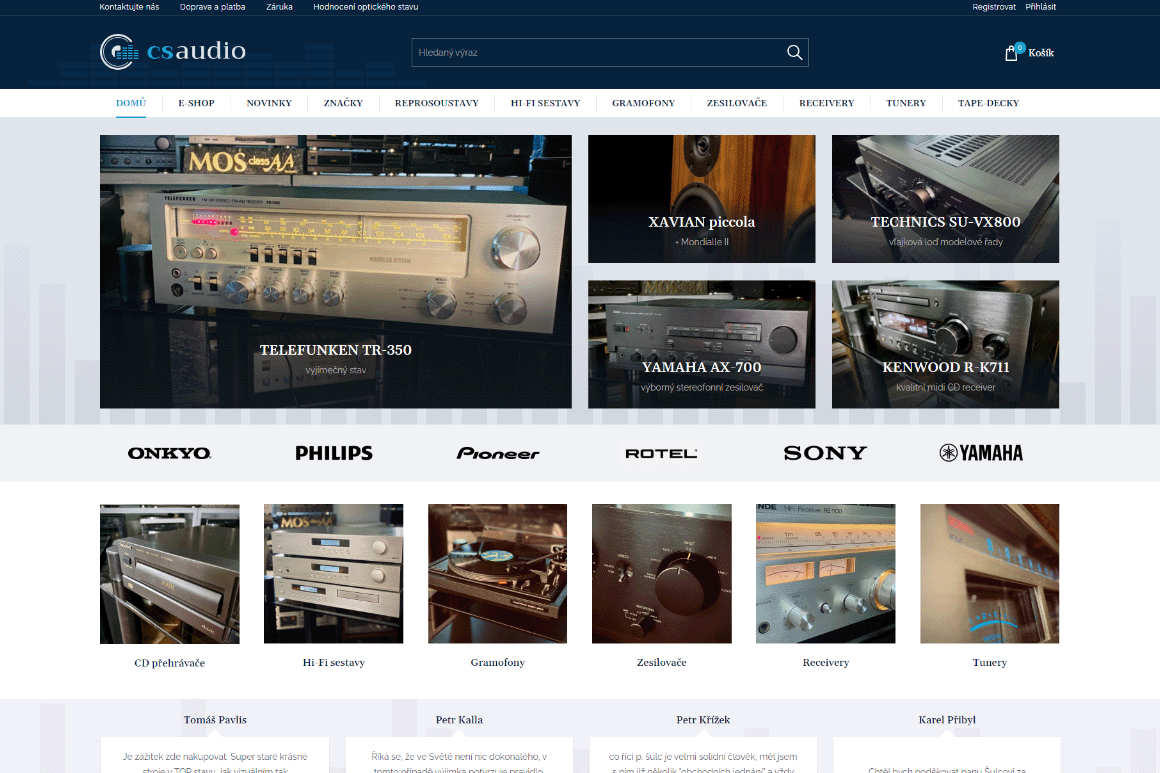
Task: Select reviewer name Tomáš Pavlis
Action: (215, 720)
